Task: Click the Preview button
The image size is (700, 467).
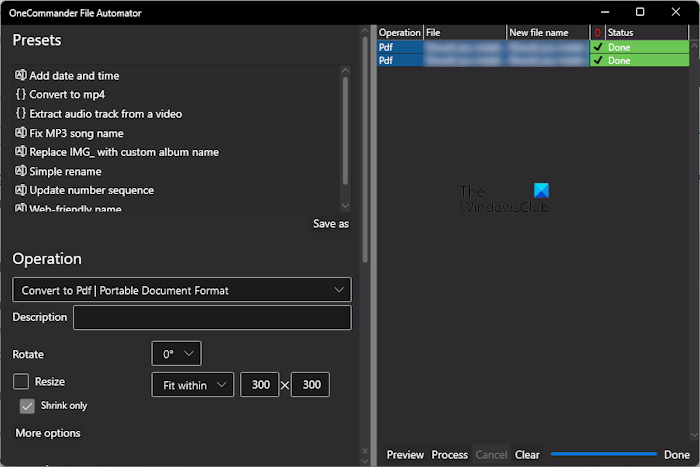Action: 405,454
